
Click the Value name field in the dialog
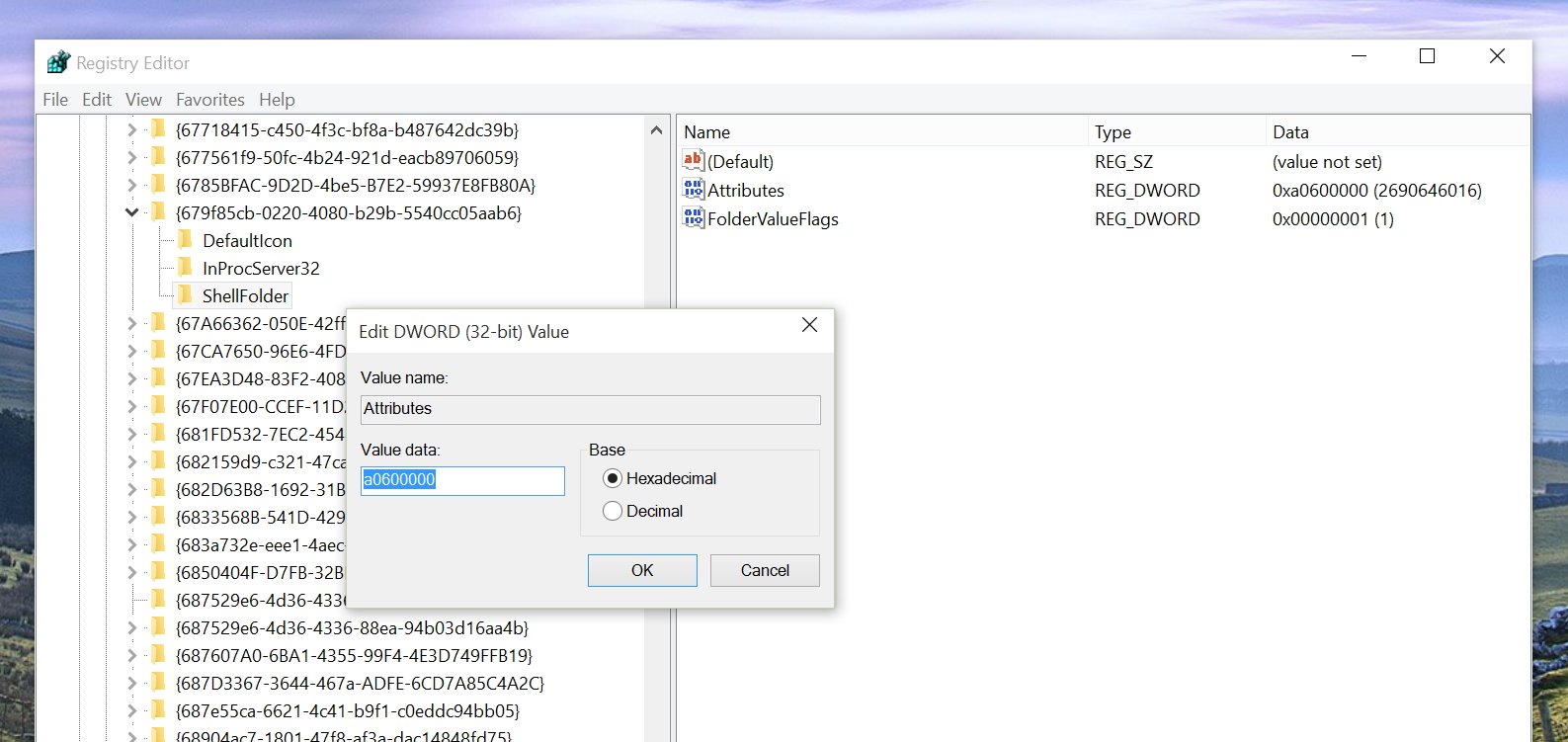pos(591,409)
